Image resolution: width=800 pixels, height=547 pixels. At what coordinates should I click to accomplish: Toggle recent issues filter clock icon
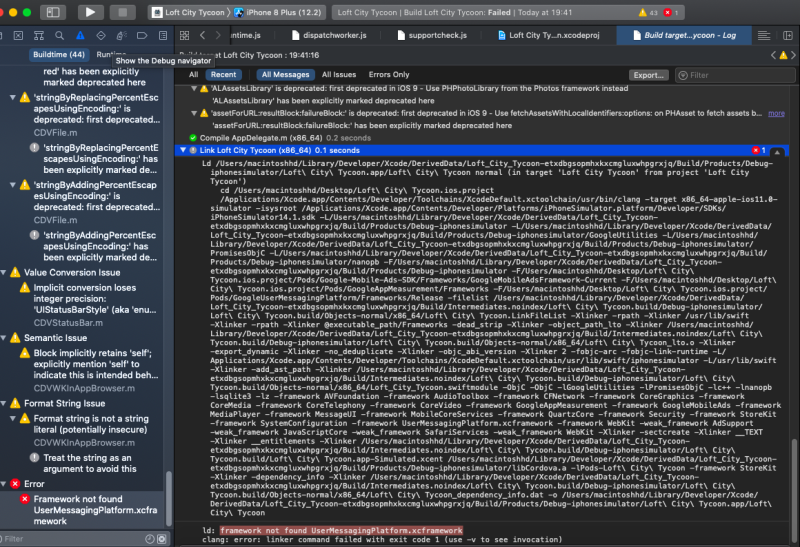[x=150, y=539]
